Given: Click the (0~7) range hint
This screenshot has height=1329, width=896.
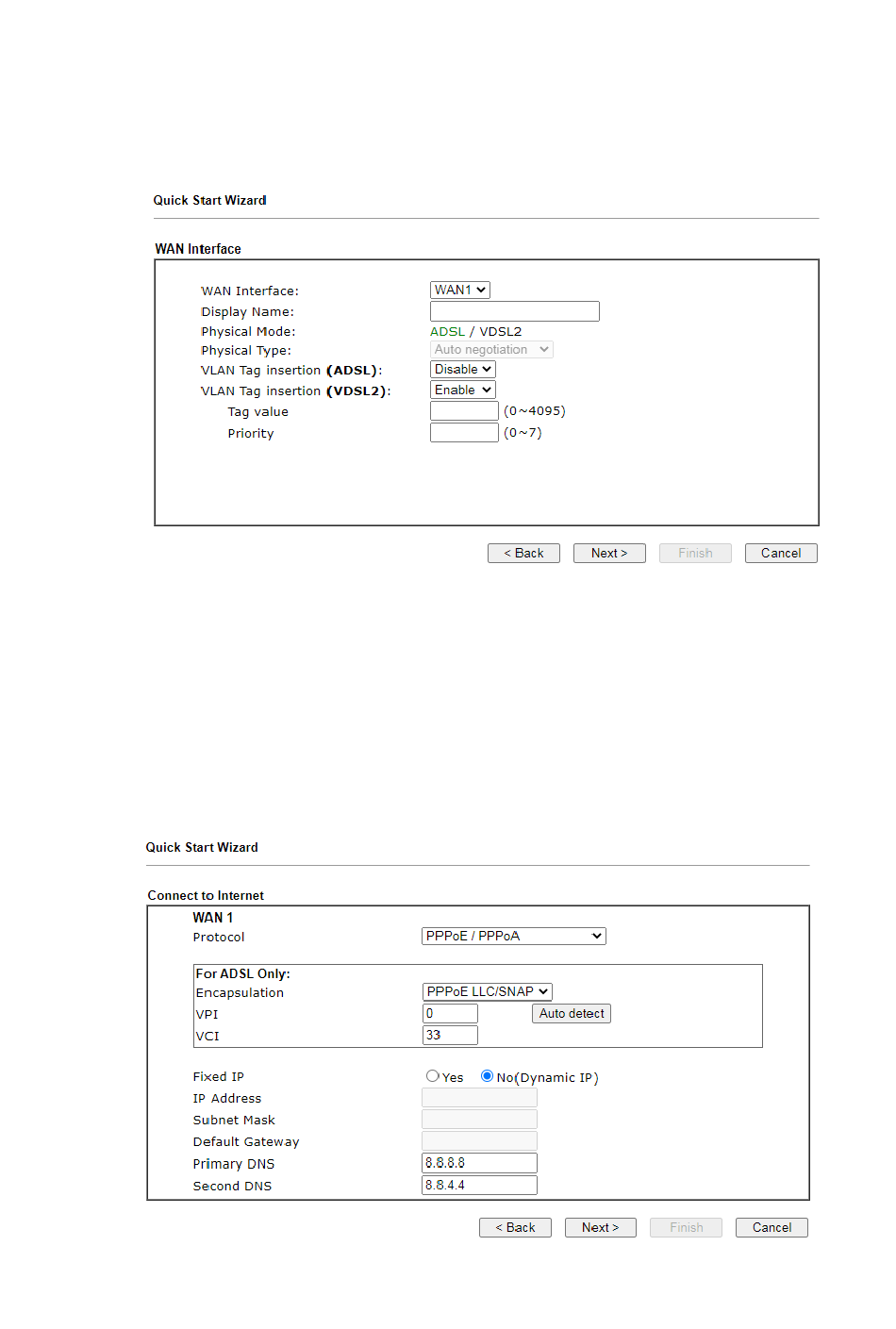Looking at the screenshot, I should [523, 433].
